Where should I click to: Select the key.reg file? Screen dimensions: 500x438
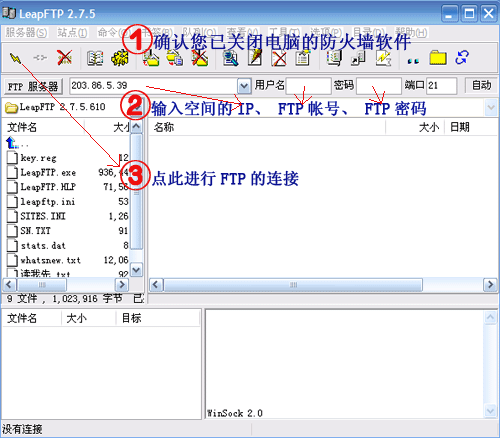38,158
